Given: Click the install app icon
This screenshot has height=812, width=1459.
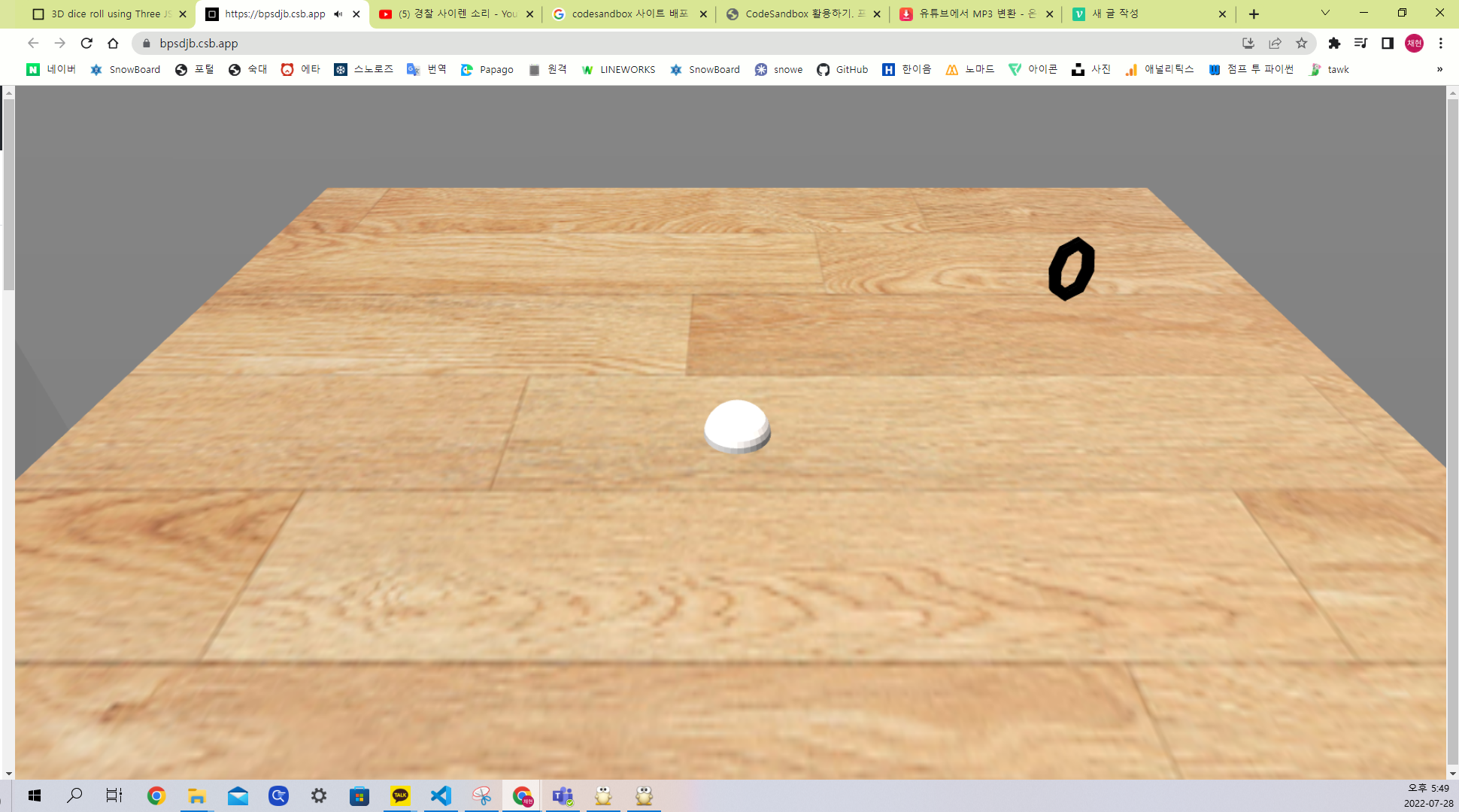Looking at the screenshot, I should [1248, 43].
